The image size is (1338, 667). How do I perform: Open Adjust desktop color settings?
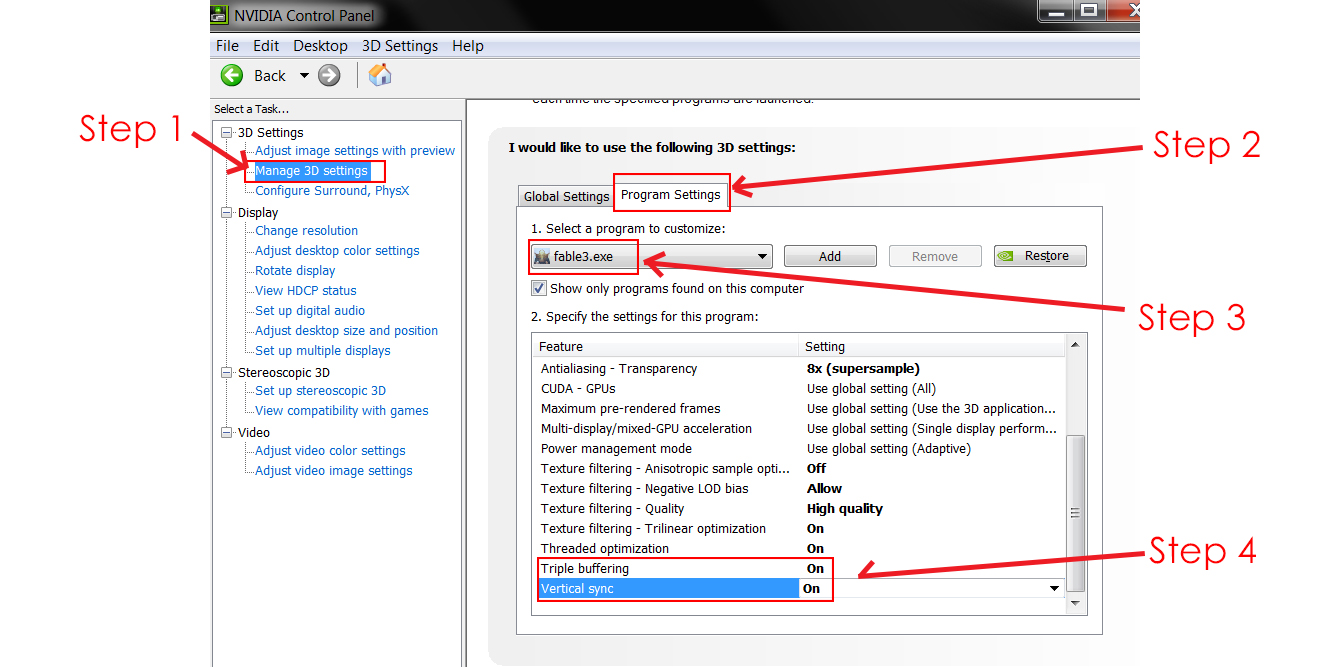coord(337,251)
